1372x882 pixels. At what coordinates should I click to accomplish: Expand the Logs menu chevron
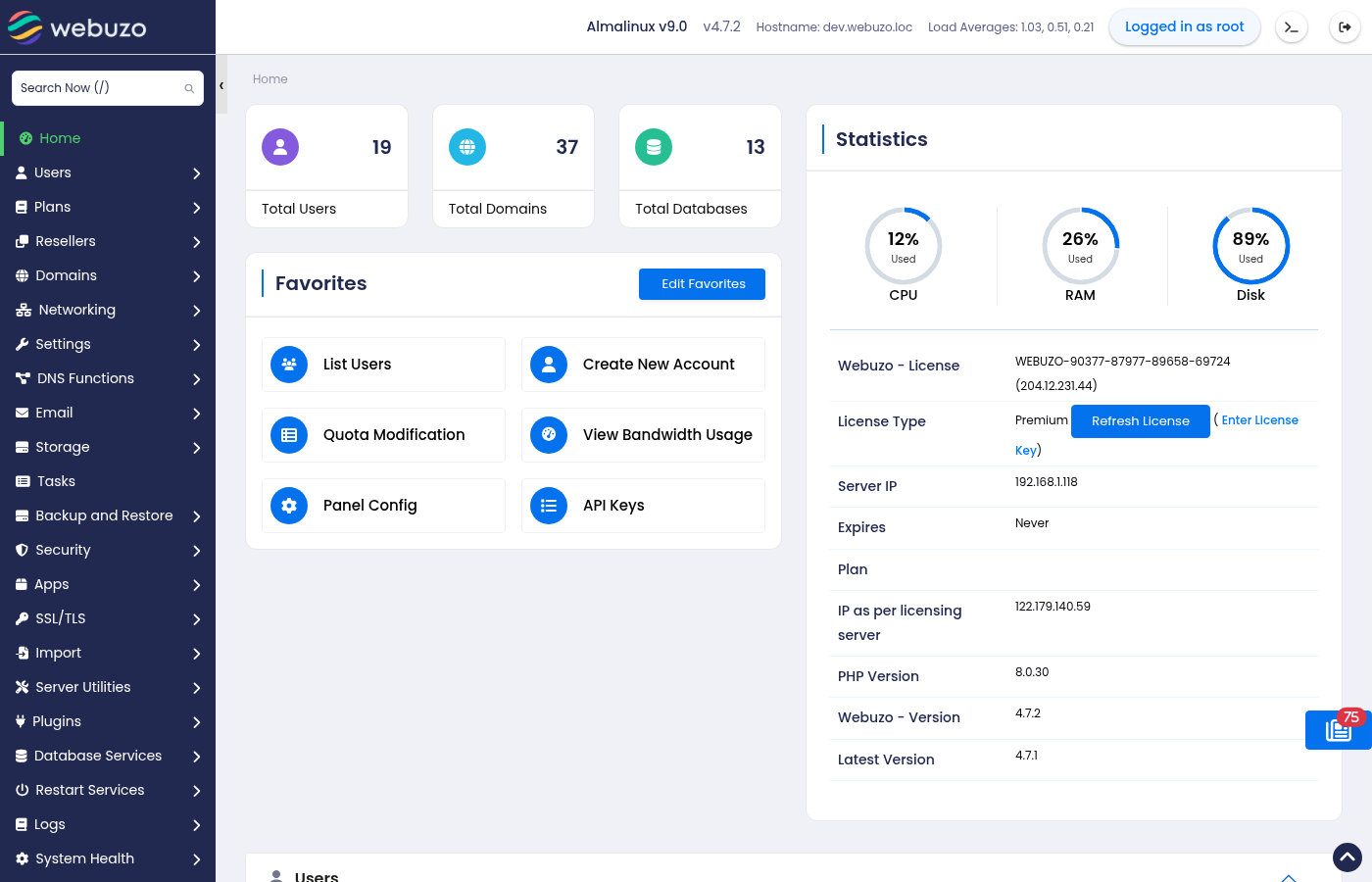coord(196,825)
